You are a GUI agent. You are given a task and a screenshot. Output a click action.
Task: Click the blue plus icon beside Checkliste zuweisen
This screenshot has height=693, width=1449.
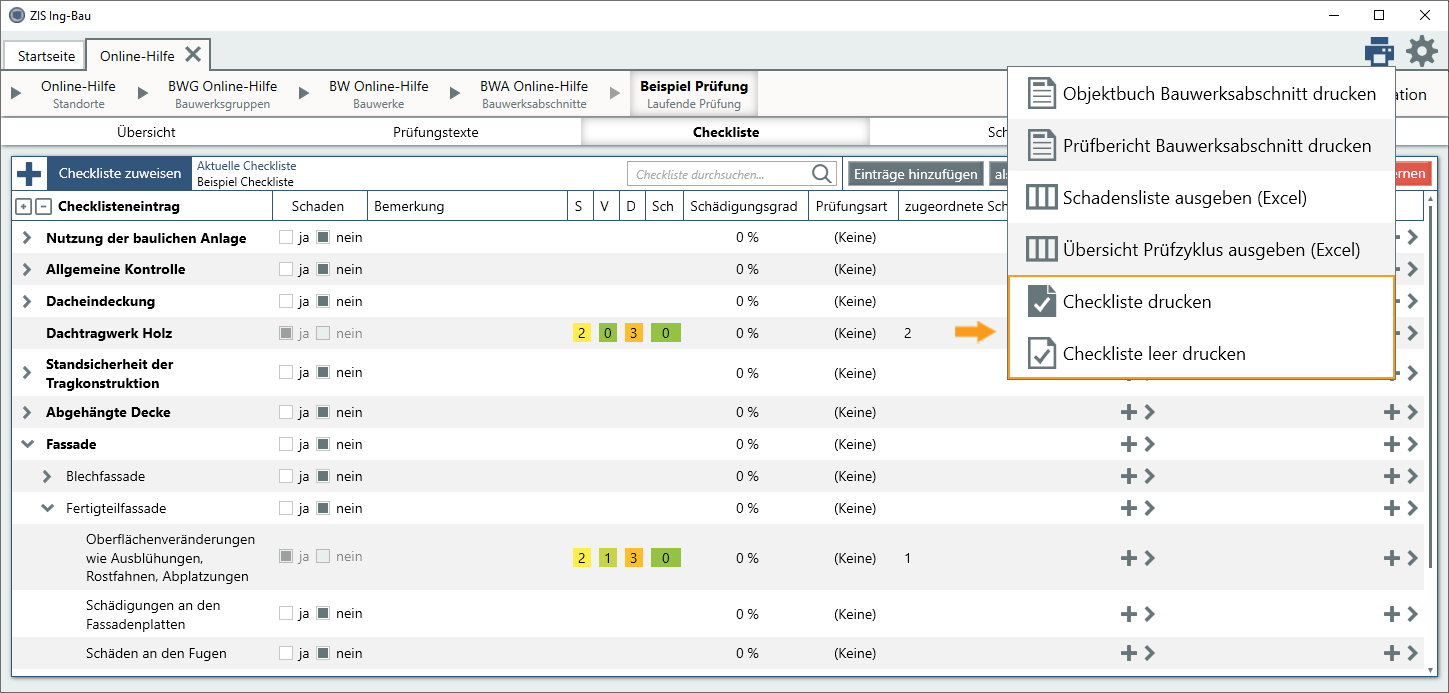30,174
